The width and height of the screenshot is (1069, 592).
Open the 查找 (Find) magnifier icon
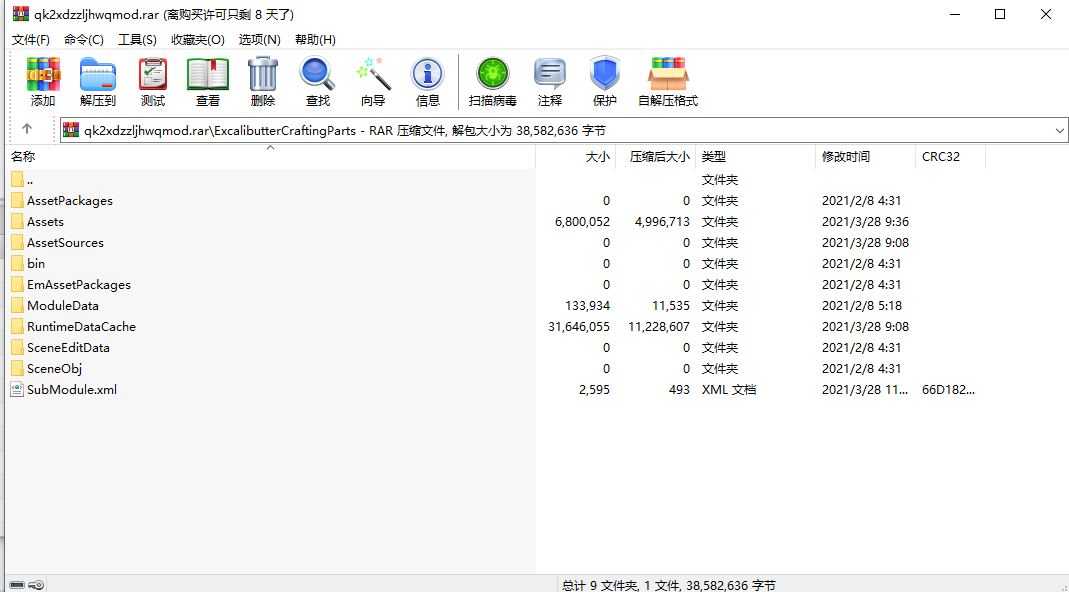point(318,82)
